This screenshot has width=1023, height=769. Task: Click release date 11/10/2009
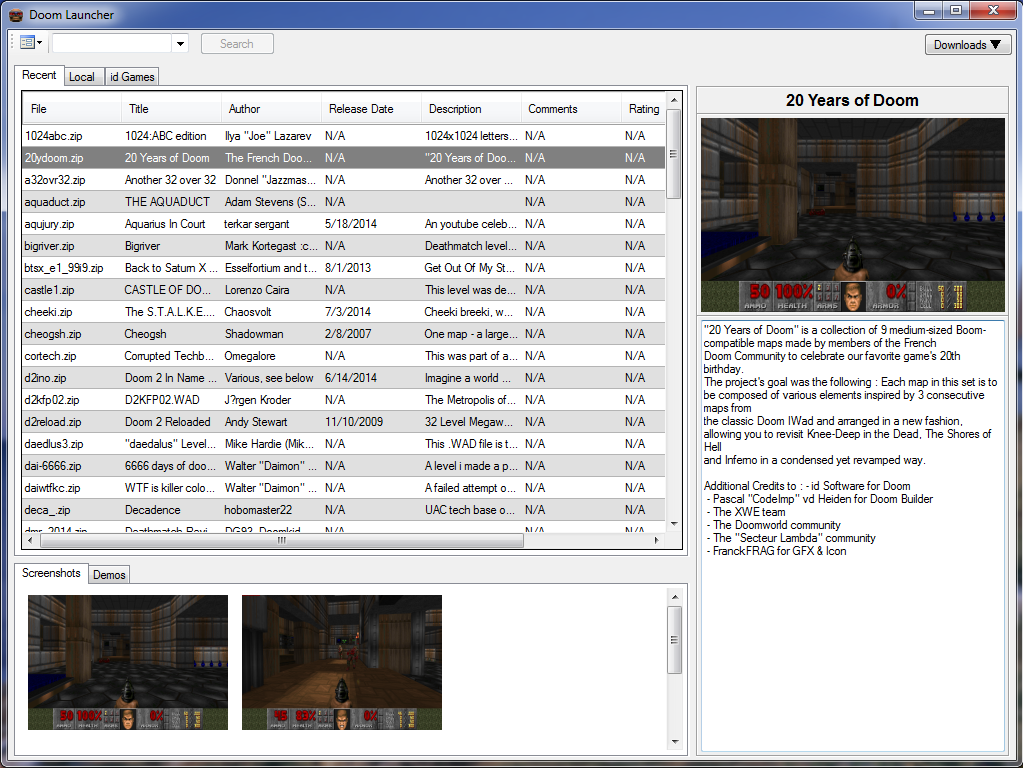click(354, 422)
